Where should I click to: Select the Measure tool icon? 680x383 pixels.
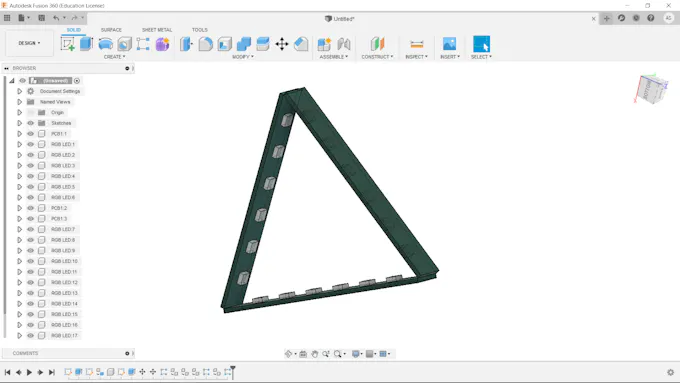click(416, 44)
